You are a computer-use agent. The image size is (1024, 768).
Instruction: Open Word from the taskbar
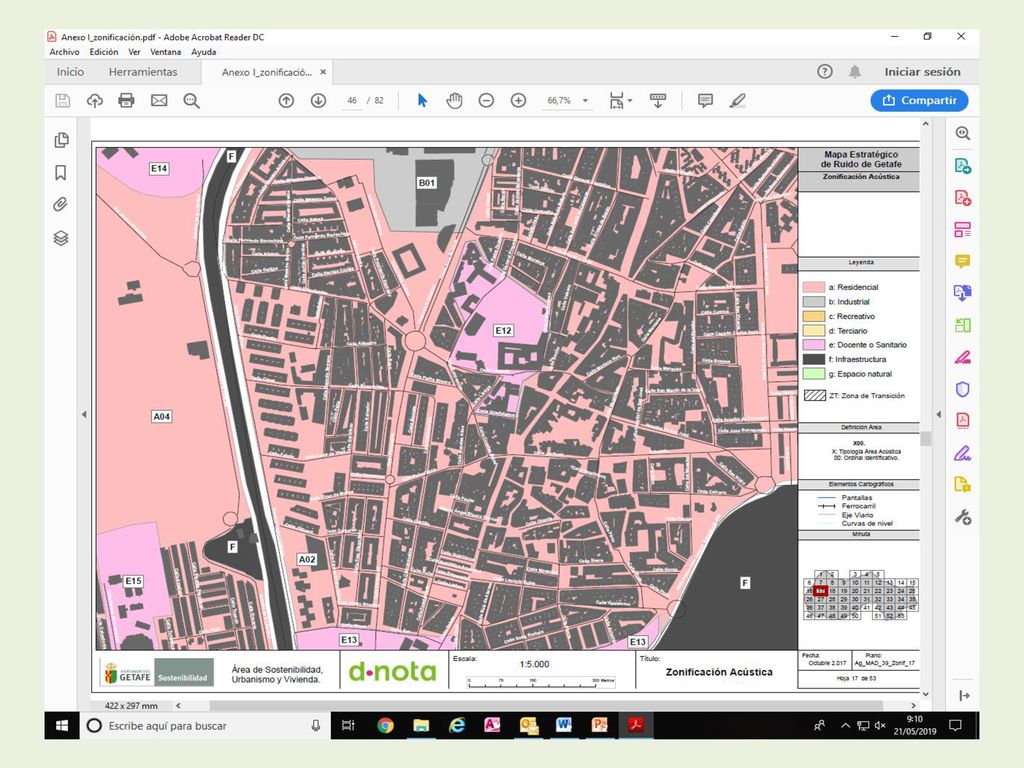coord(564,726)
